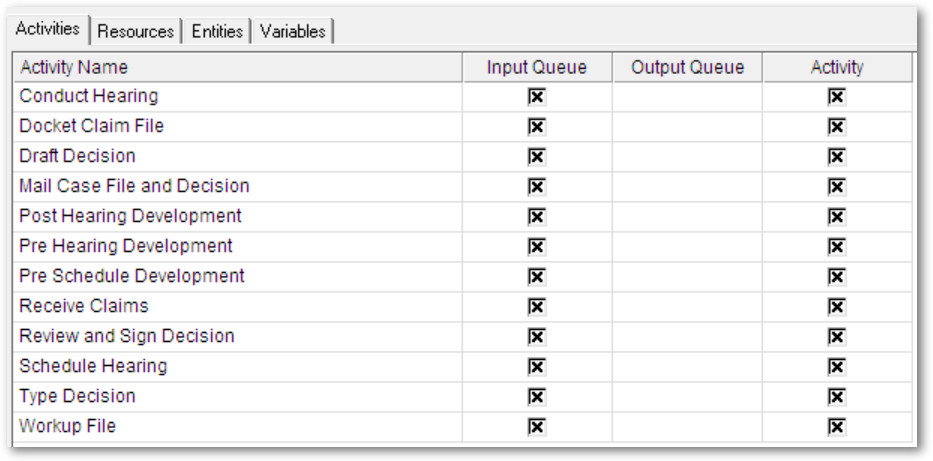Select the Review and Sign Decision row

pyautogui.click(x=462, y=336)
